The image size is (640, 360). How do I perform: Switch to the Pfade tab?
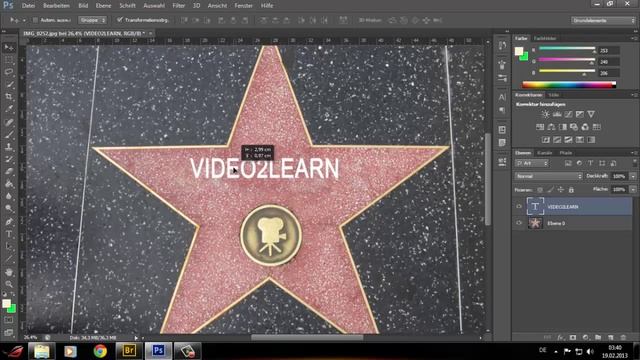566,153
